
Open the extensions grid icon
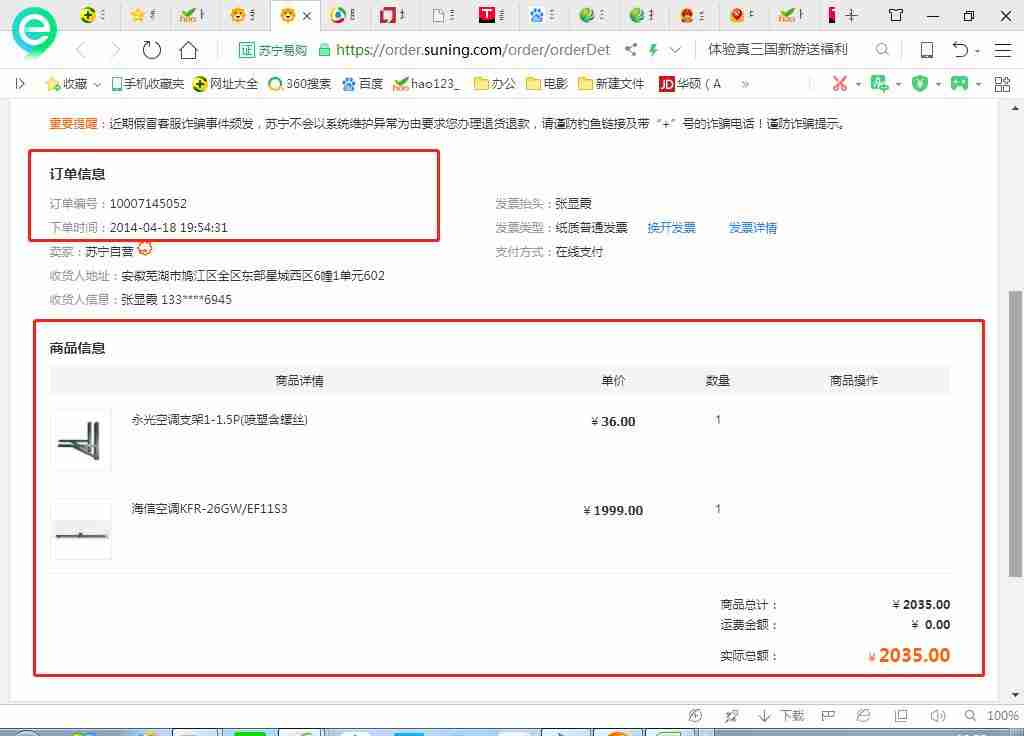click(1002, 84)
